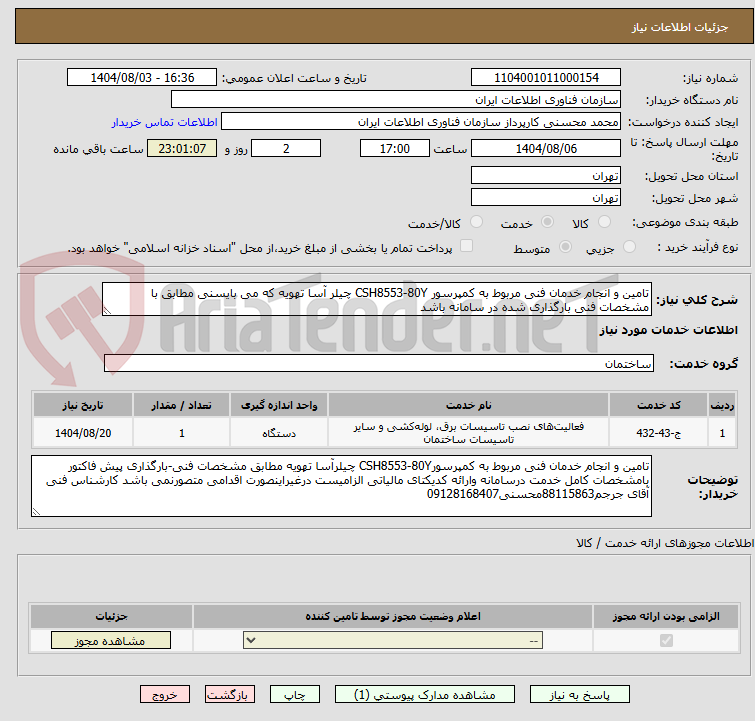Select the جزیی purchase type radio
Viewport: 755px width, 721px height.
(x=629, y=247)
